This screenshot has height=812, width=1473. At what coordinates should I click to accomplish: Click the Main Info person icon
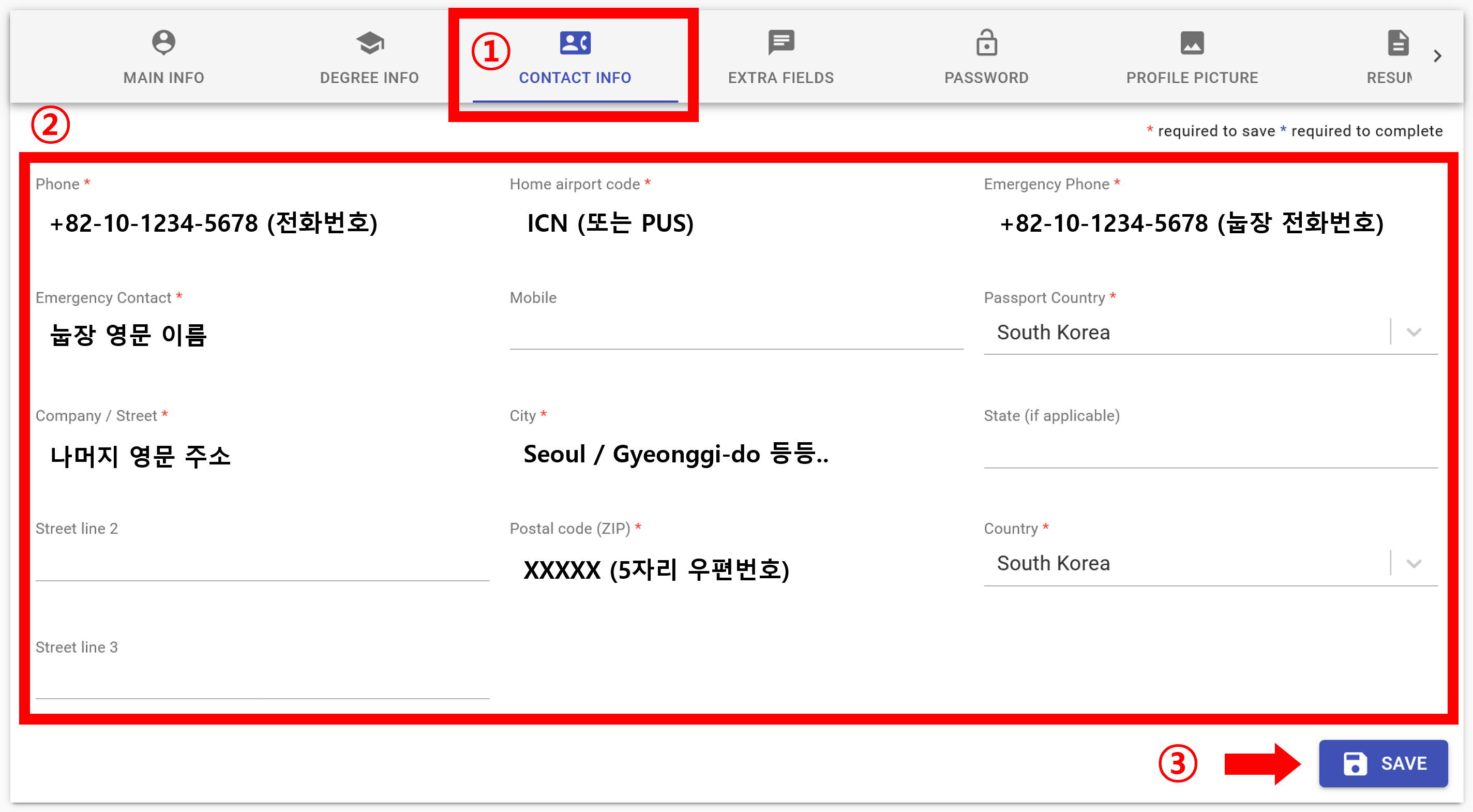point(163,42)
